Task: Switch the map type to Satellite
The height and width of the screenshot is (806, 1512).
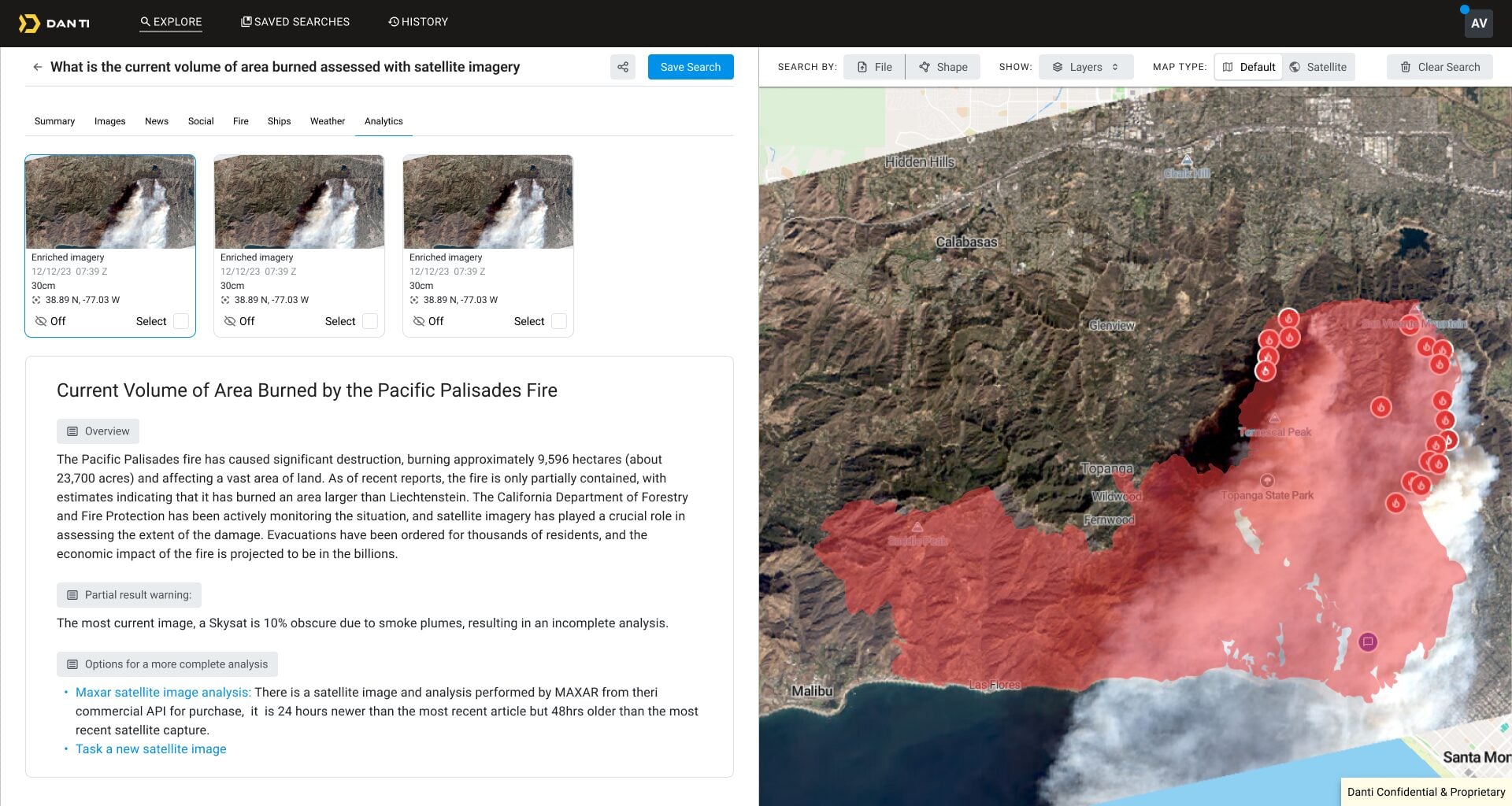Action: click(1317, 67)
